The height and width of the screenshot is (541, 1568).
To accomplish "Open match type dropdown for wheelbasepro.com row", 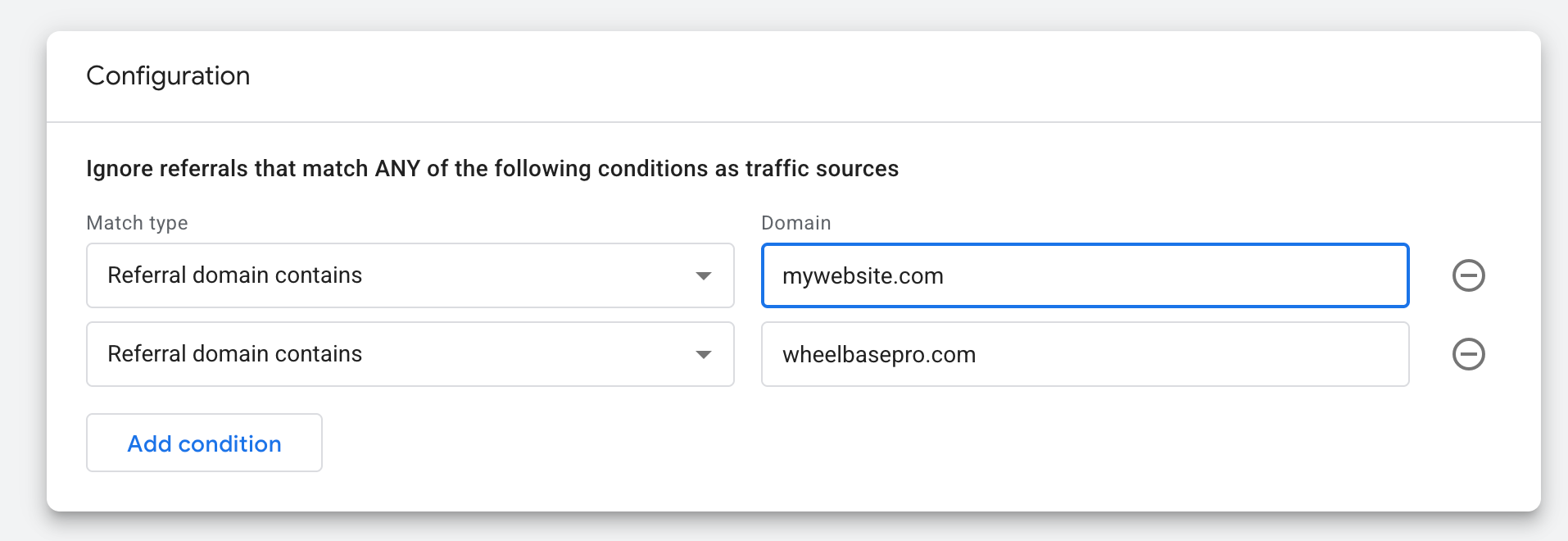I will click(410, 354).
